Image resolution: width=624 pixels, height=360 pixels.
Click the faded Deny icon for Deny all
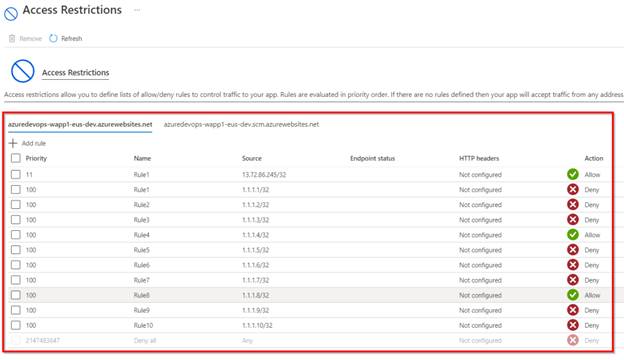[x=573, y=340]
